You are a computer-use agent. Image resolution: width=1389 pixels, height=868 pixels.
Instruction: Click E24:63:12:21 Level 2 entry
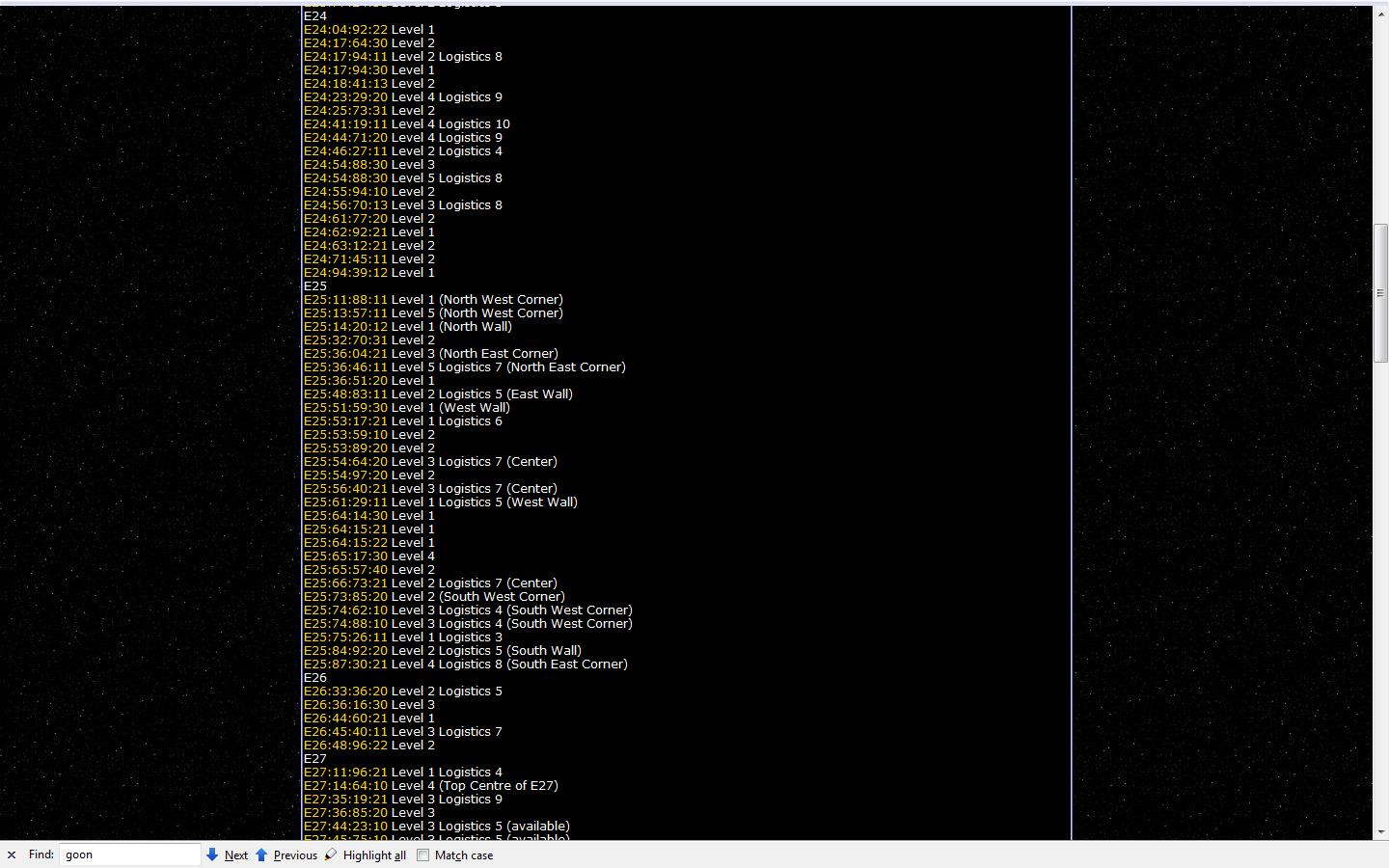[x=369, y=245]
